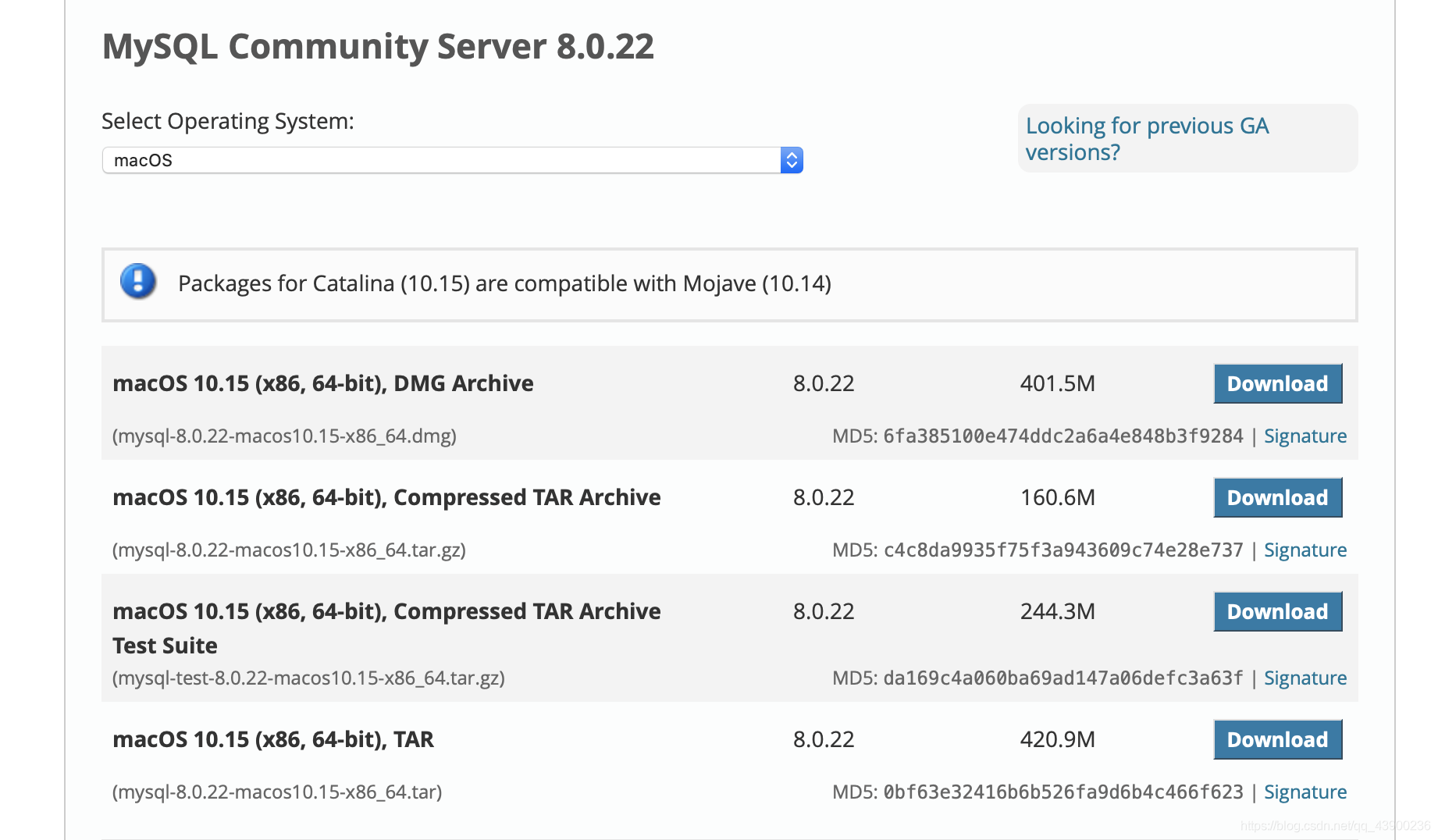The height and width of the screenshot is (840, 1438).
Task: Click the Catalina compatibility notice text
Action: click(x=504, y=283)
